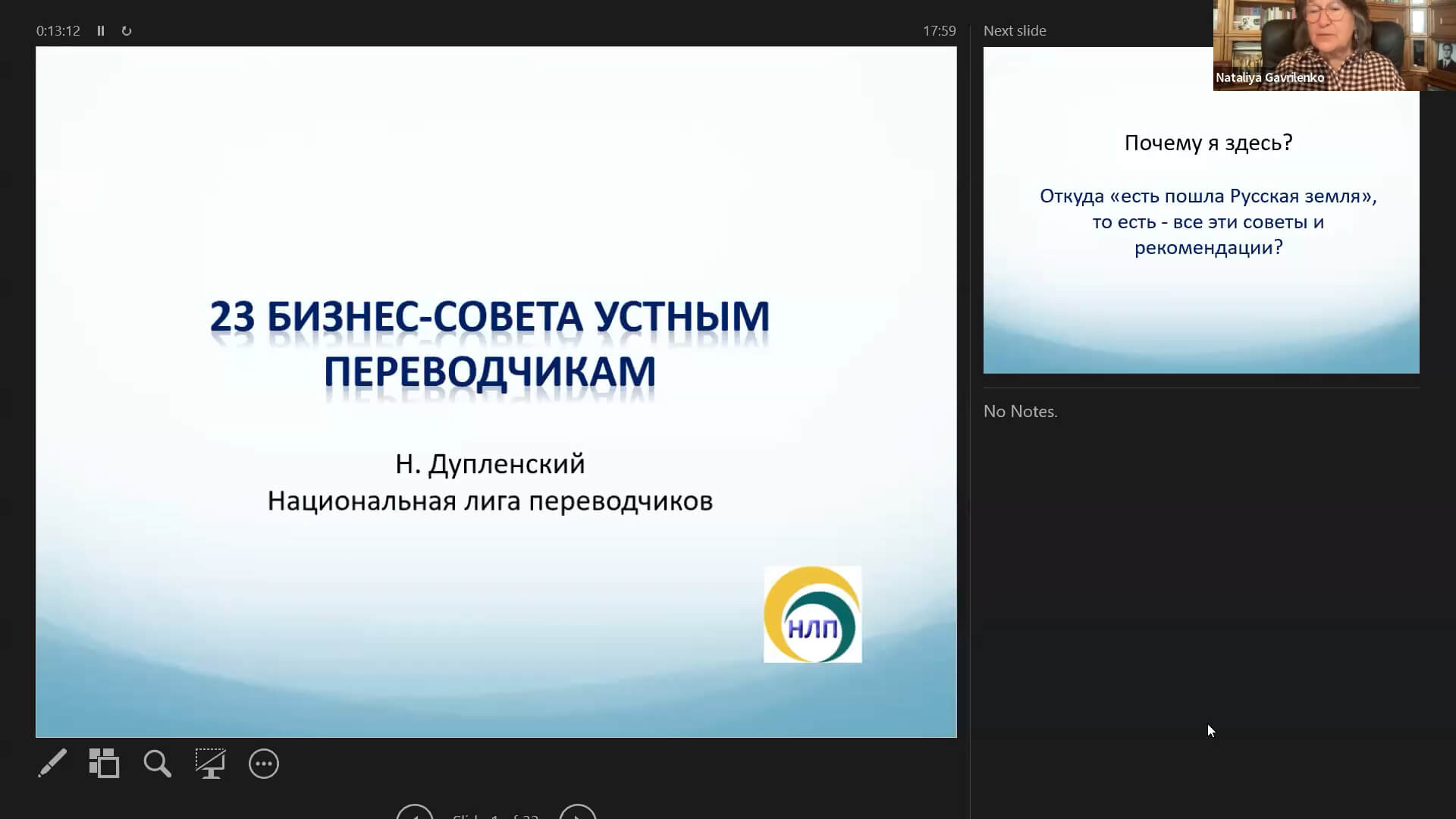Pause the presentation timer
The height and width of the screenshot is (819, 1456).
point(101,31)
